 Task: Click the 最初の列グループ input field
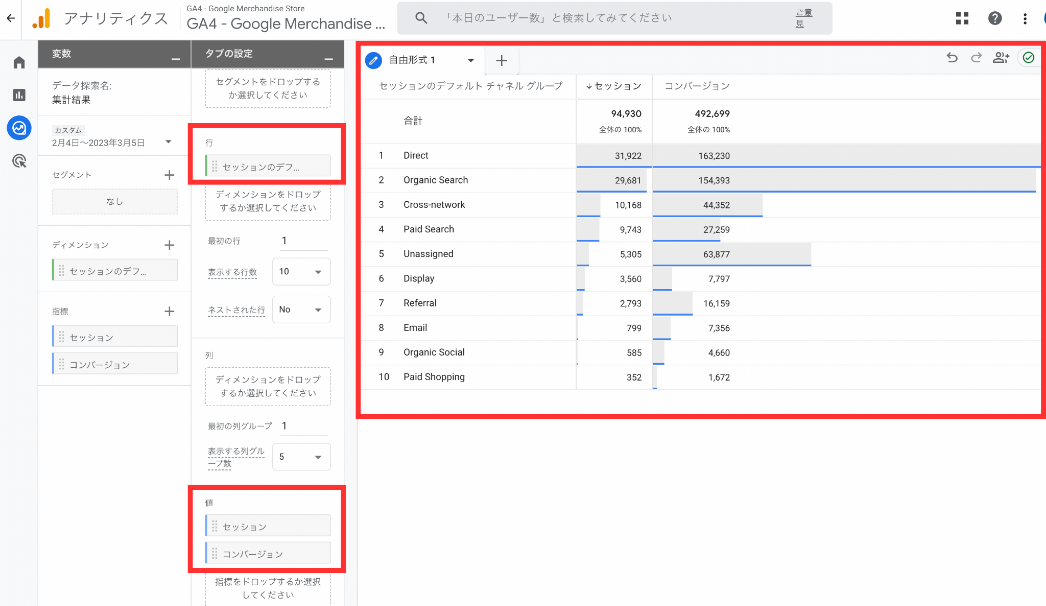pos(304,426)
